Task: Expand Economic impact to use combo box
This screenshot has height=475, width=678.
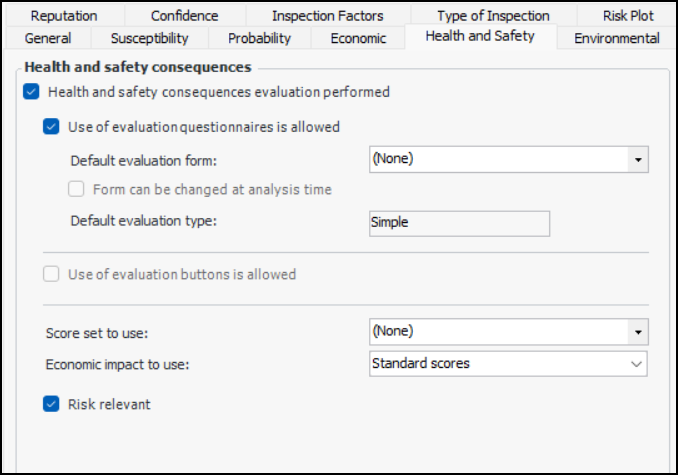Action: (636, 364)
